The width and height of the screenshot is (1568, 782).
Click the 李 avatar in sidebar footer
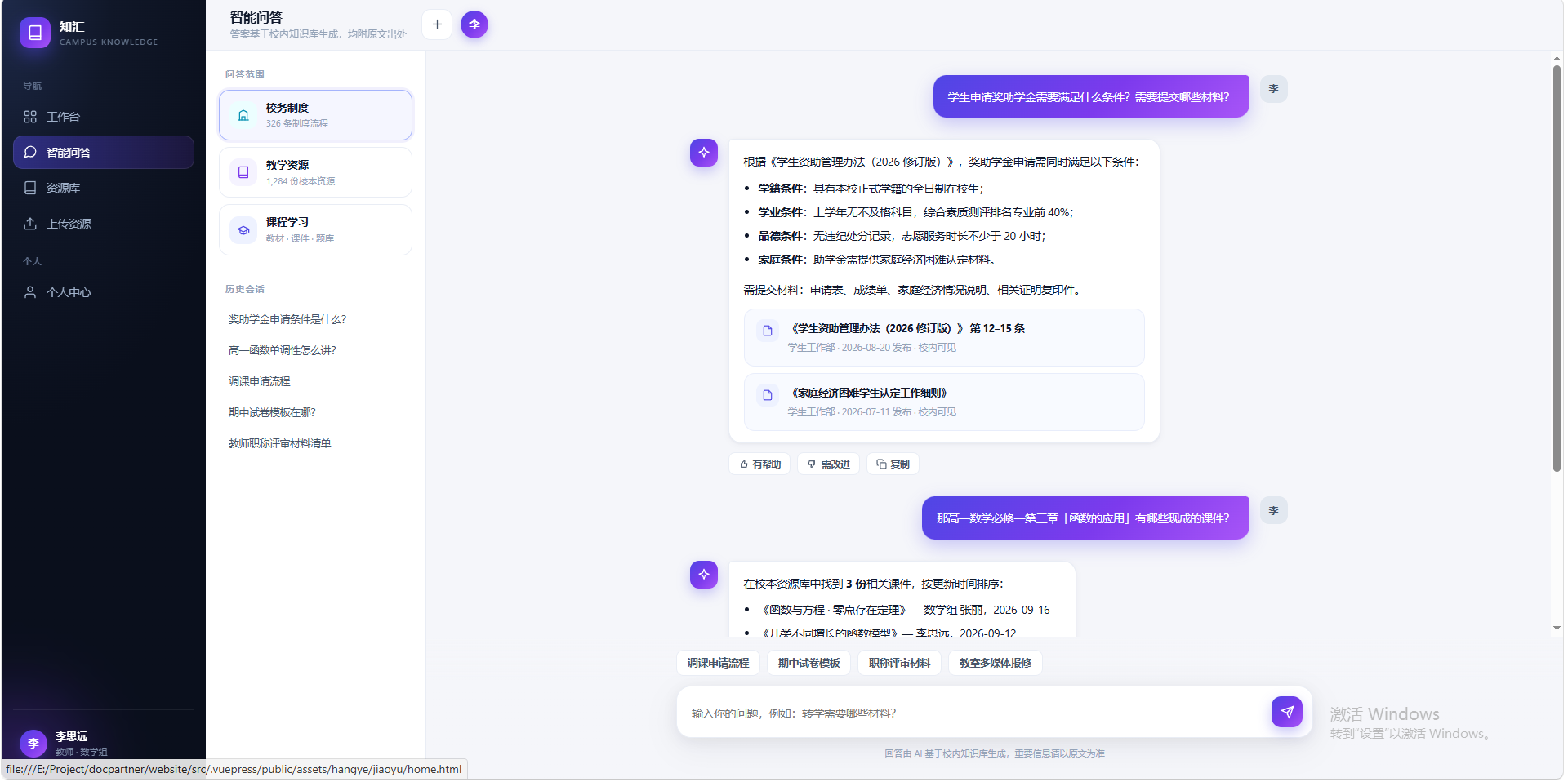pyautogui.click(x=33, y=743)
